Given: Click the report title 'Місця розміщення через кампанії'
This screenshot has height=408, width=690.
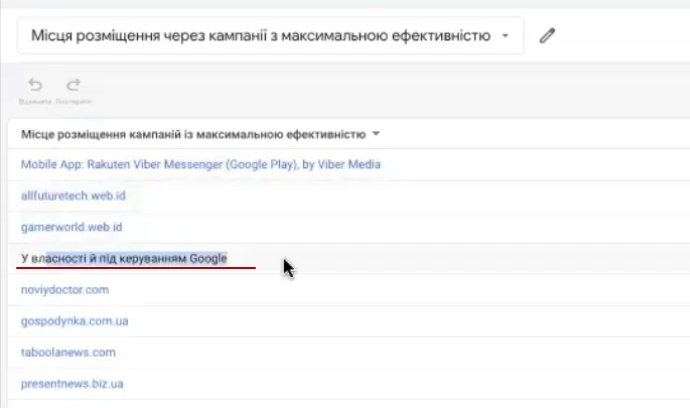Looking at the screenshot, I should [260, 36].
